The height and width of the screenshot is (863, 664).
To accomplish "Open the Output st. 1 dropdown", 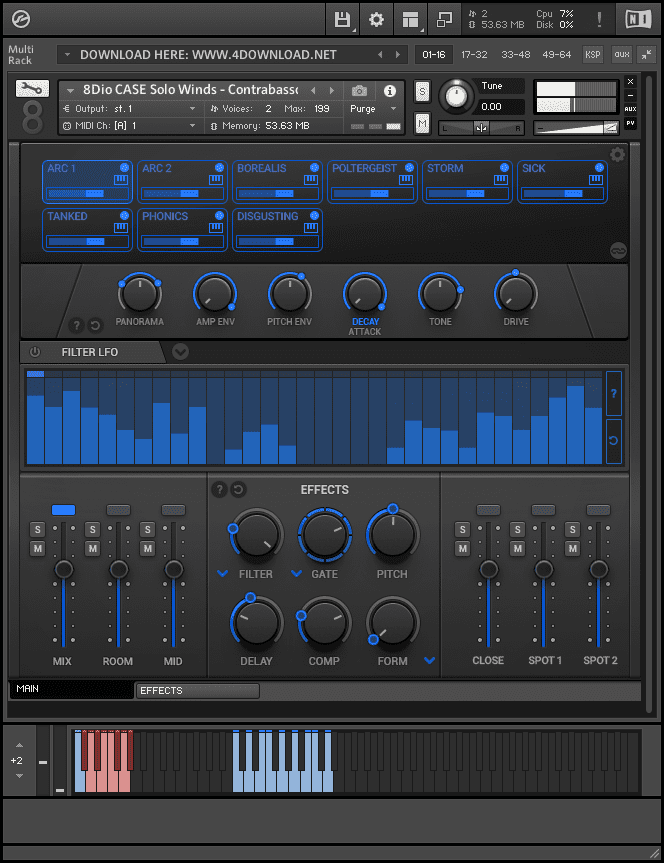I will point(129,109).
